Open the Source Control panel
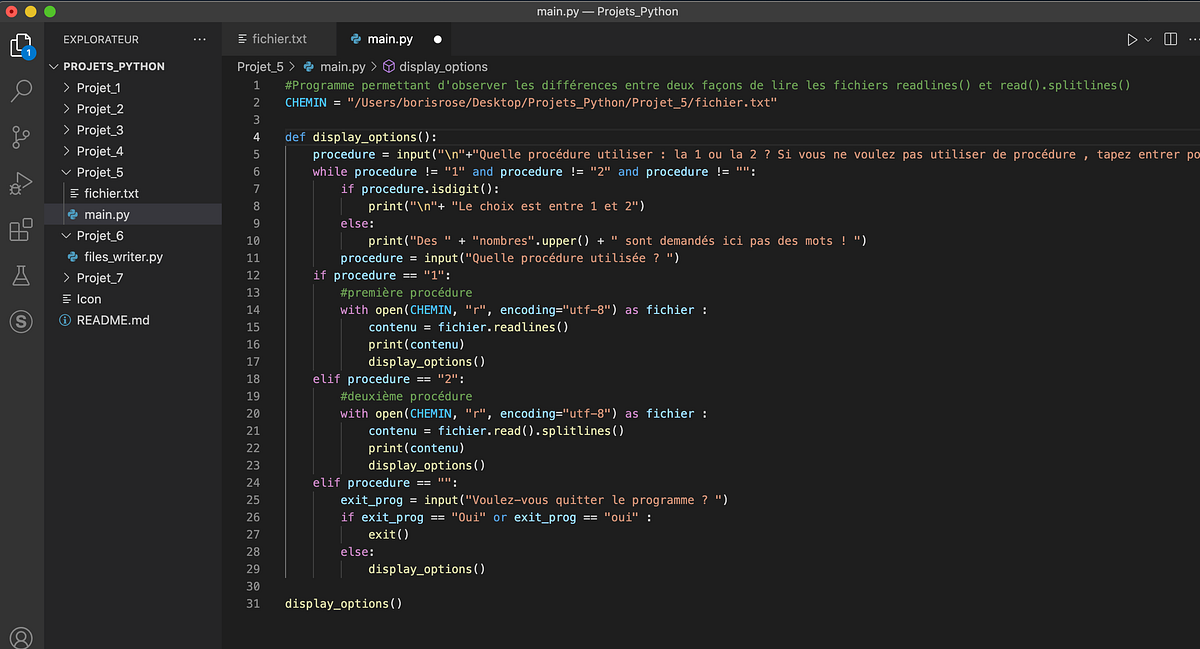The width and height of the screenshot is (1200, 649). point(21,137)
